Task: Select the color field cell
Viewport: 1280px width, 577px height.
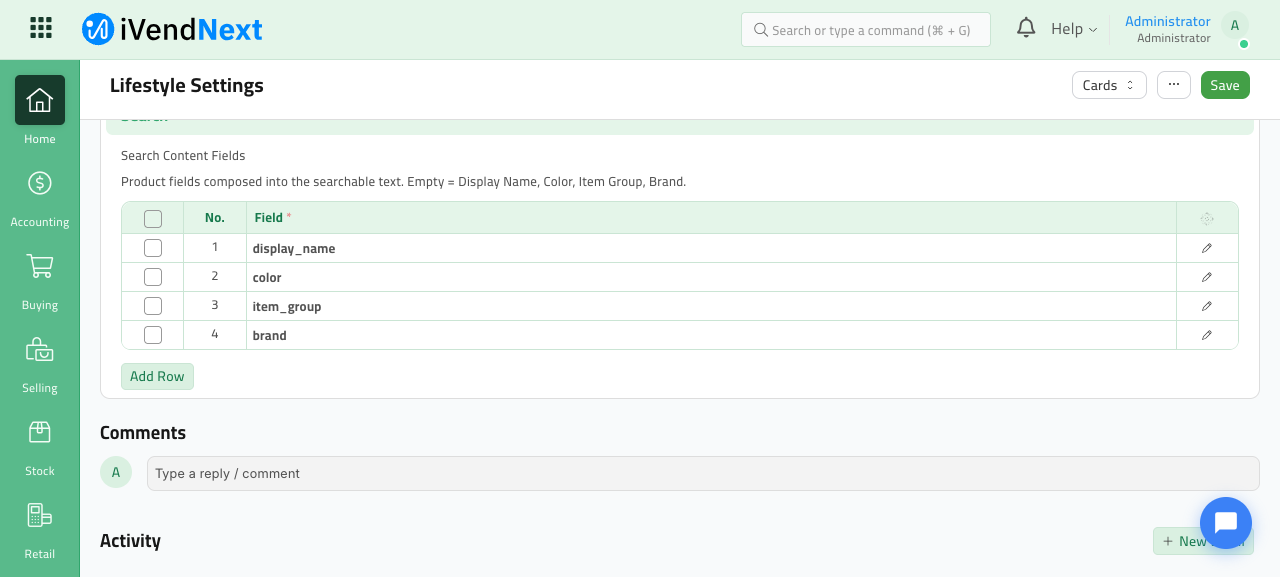Action: point(711,277)
